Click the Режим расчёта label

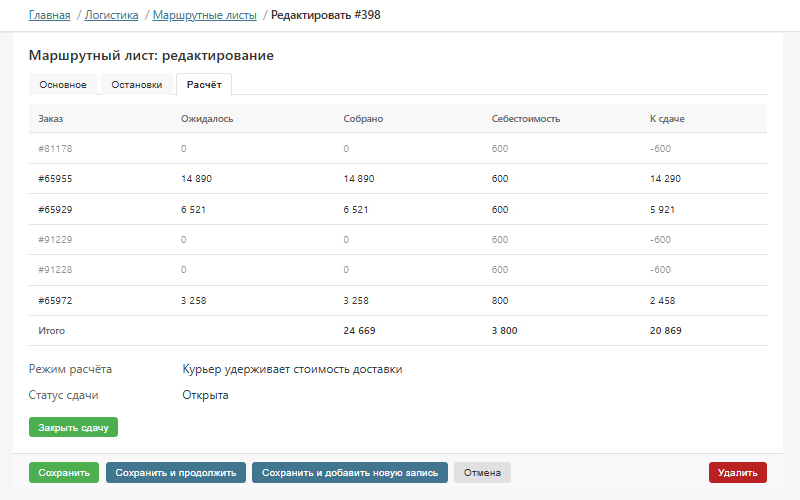point(70,369)
